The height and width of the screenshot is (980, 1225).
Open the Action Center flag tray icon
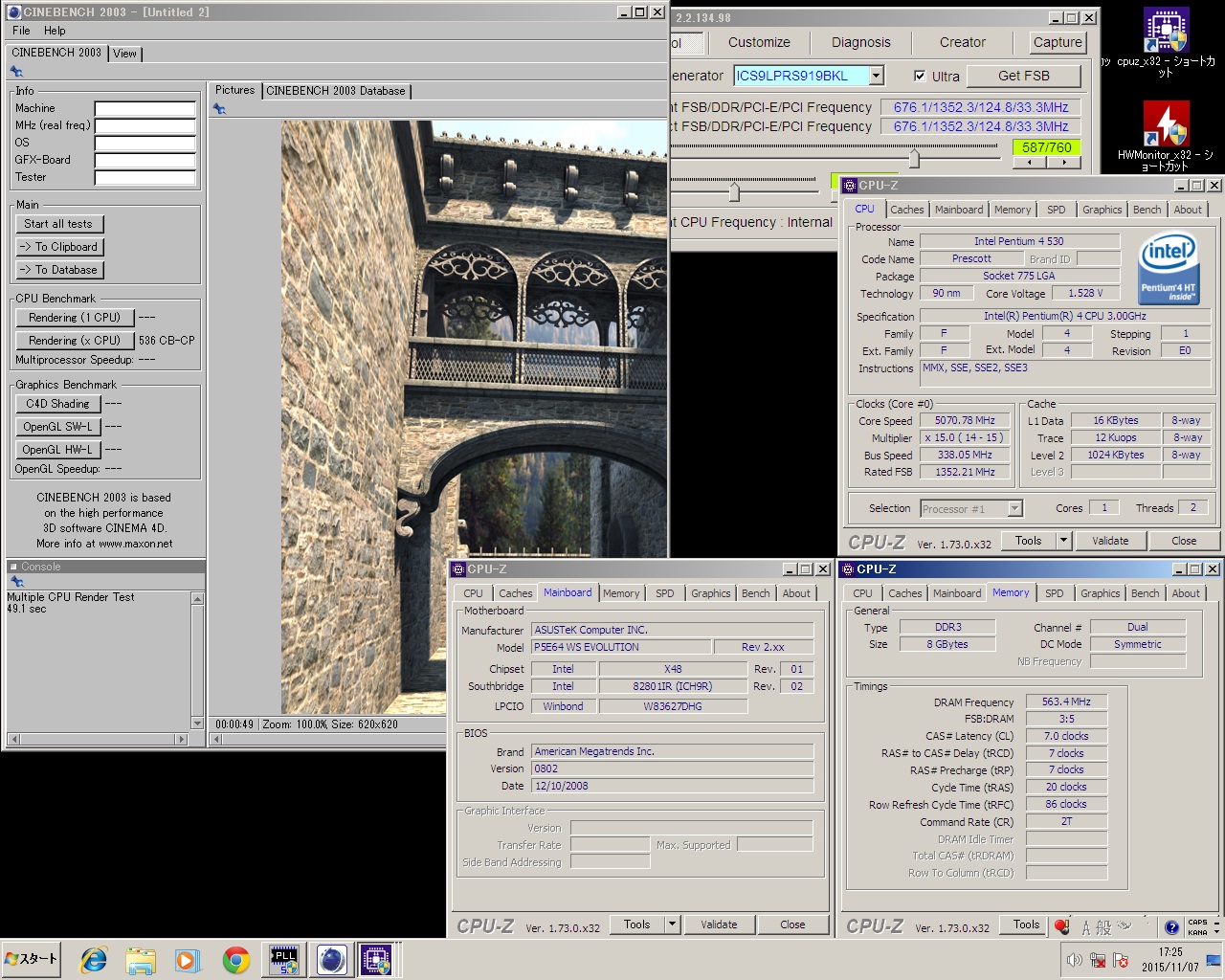point(1121,960)
